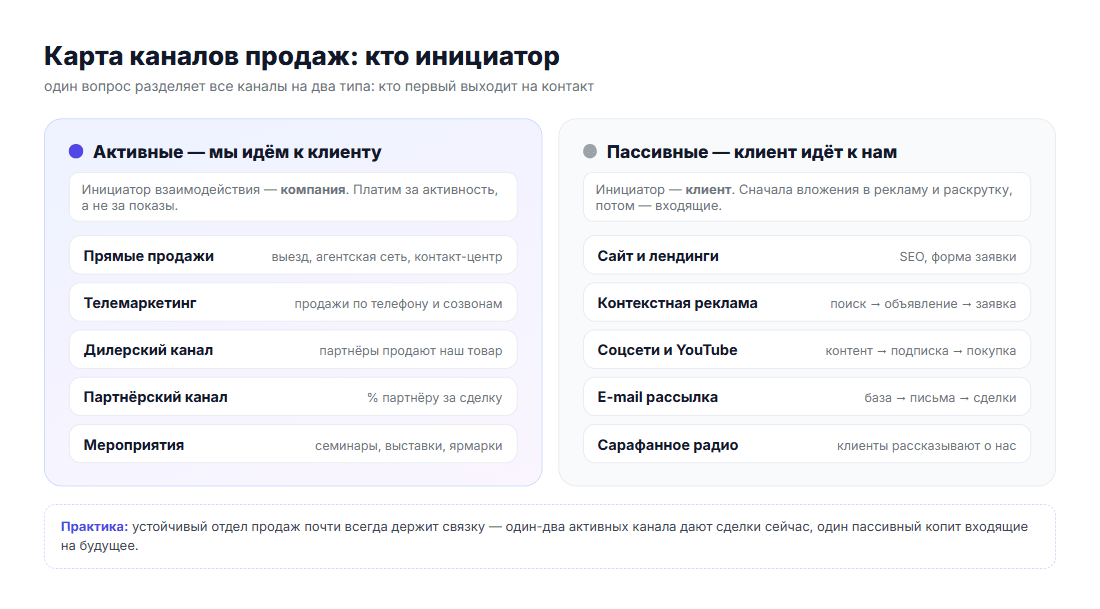
Task: Select the 'Соцсети и YouTube' row label
Action: pyautogui.click(x=667, y=350)
